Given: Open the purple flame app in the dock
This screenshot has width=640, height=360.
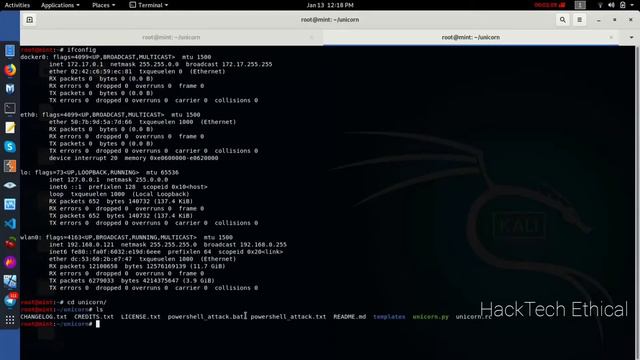Looking at the screenshot, I should [10, 262].
